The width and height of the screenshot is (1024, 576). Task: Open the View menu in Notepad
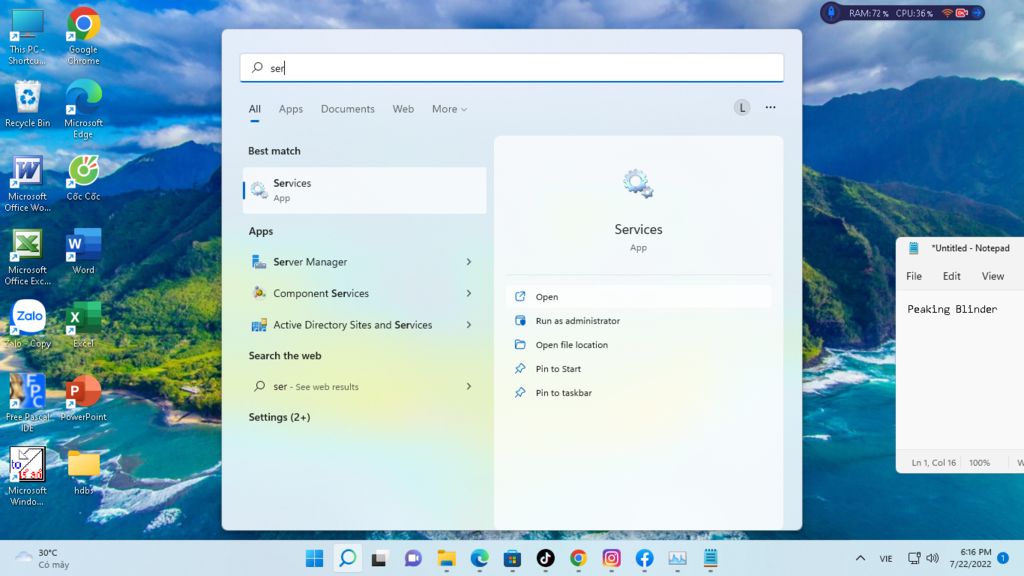click(x=993, y=276)
